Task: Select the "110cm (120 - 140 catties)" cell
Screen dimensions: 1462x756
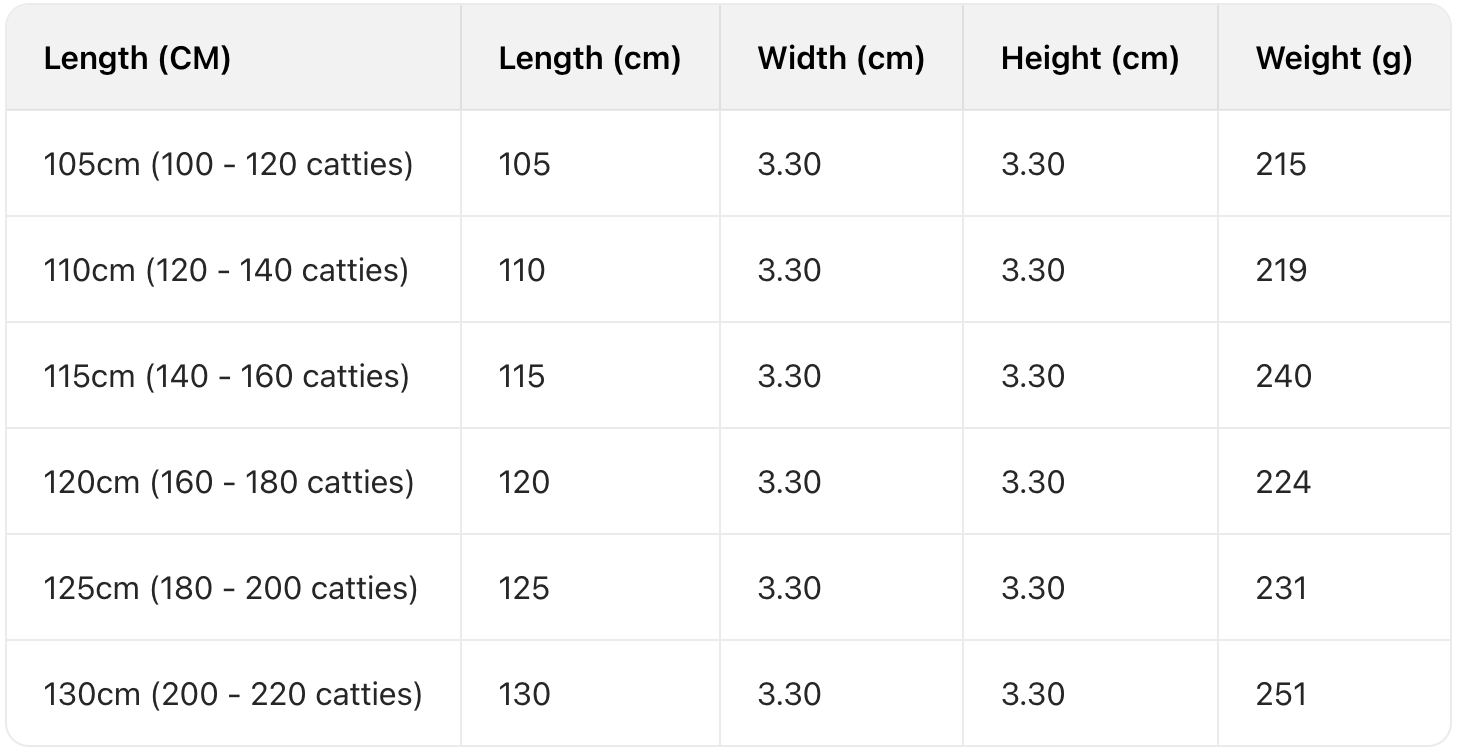Action: [x=226, y=270]
